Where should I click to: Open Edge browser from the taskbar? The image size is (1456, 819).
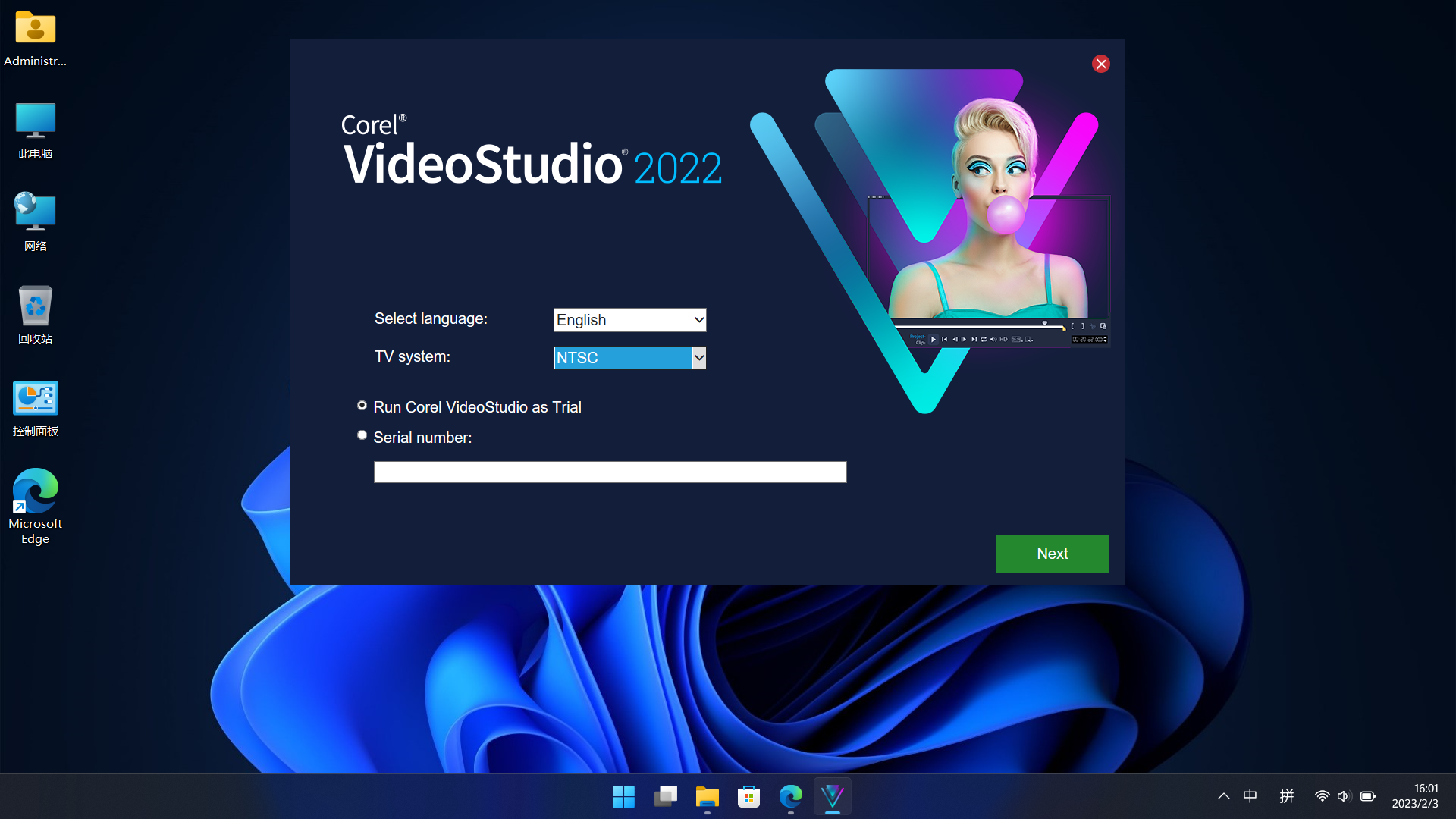click(790, 796)
